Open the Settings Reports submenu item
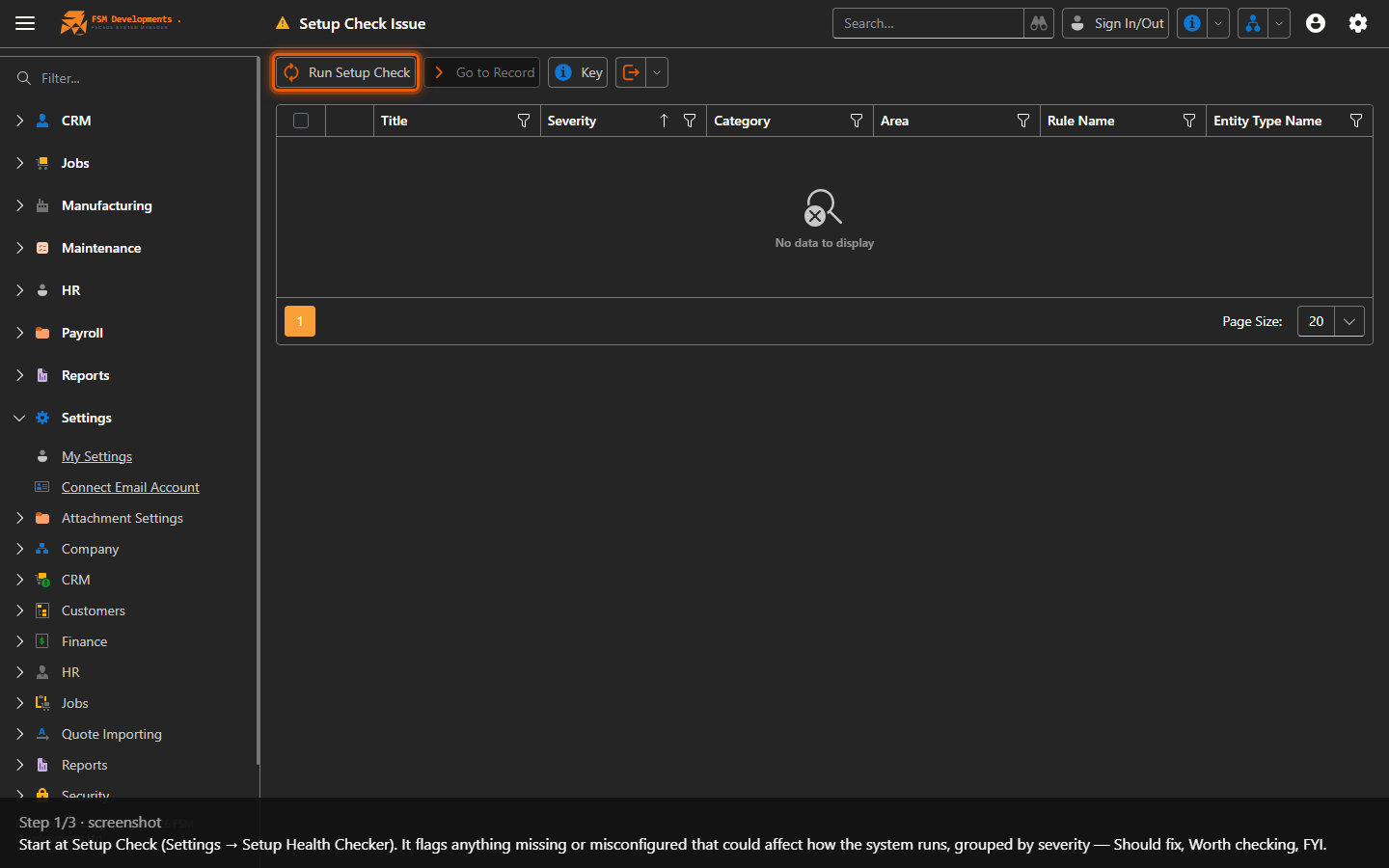1389x868 pixels. click(84, 765)
